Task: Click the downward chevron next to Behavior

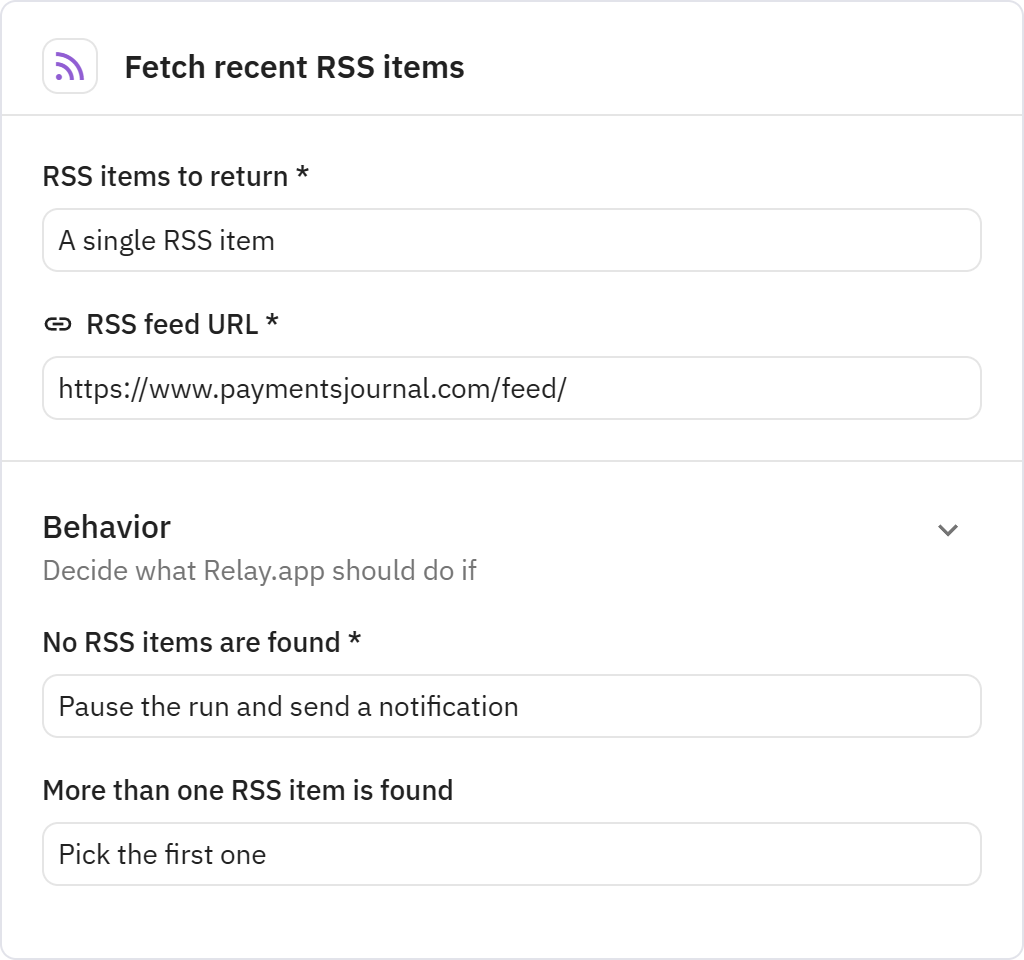Action: click(948, 528)
